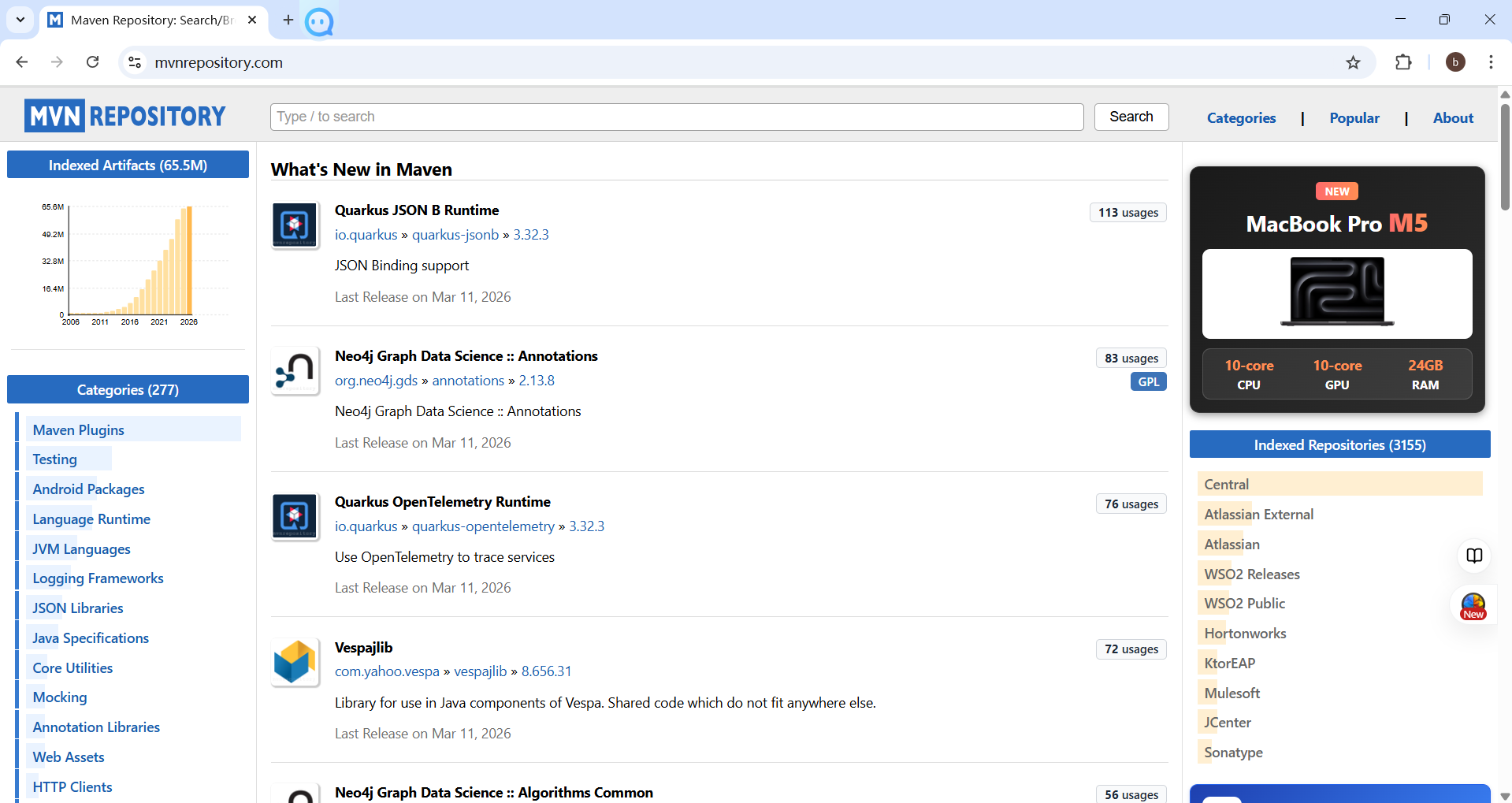The height and width of the screenshot is (803, 1512).
Task: Open the quarkus-opentelemetry artifact link
Action: click(x=483, y=526)
